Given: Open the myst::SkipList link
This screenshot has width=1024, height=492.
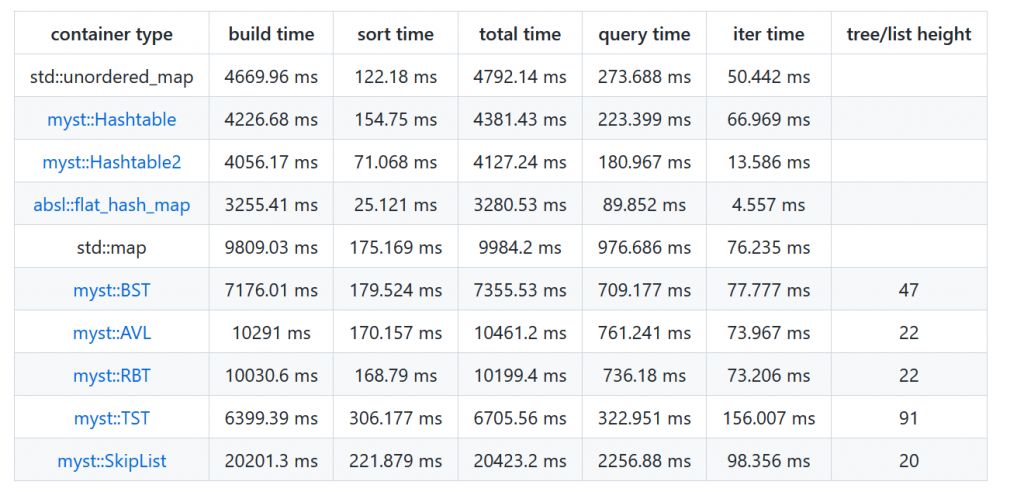Looking at the screenshot, I should tap(112, 461).
